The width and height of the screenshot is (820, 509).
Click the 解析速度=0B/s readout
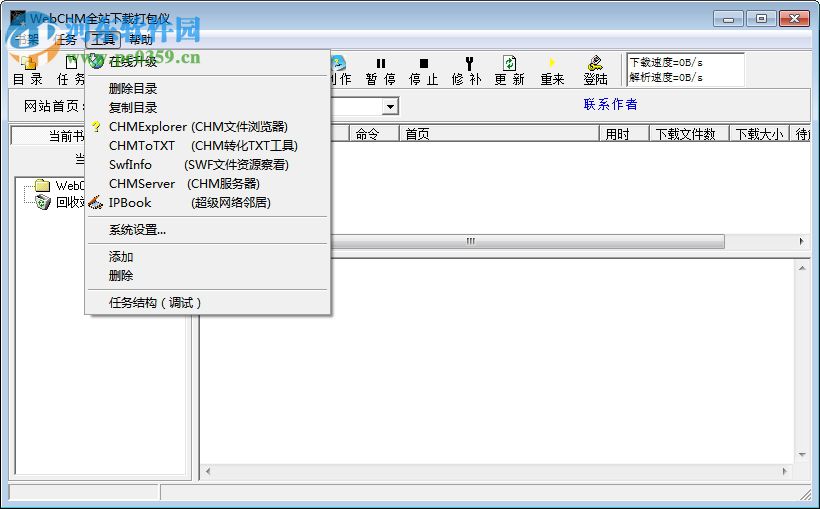666,77
